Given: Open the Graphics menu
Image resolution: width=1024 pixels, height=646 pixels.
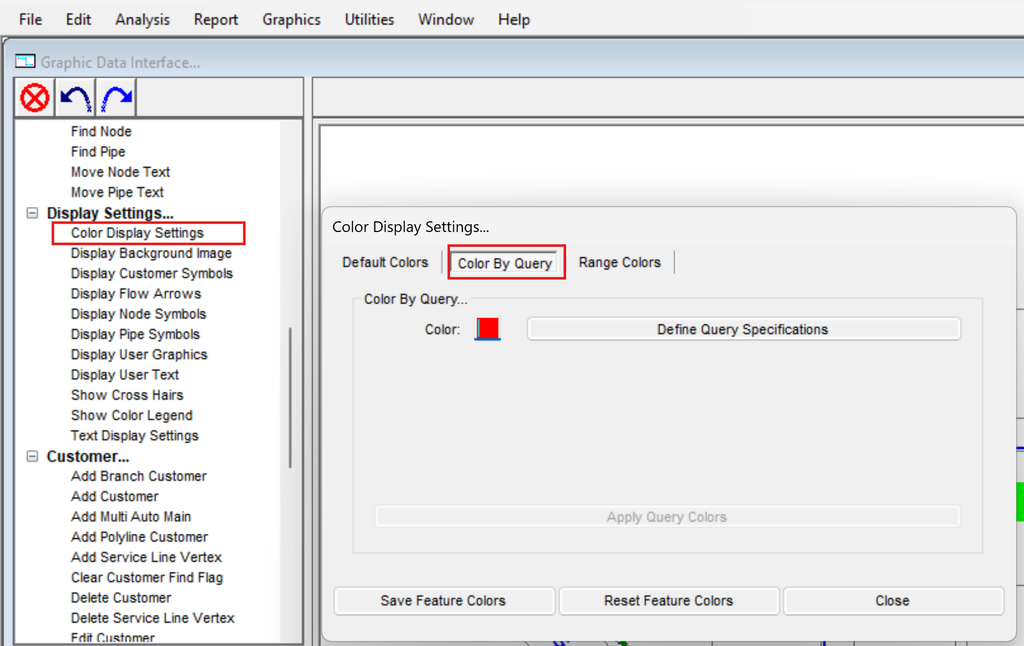Looking at the screenshot, I should click(291, 20).
